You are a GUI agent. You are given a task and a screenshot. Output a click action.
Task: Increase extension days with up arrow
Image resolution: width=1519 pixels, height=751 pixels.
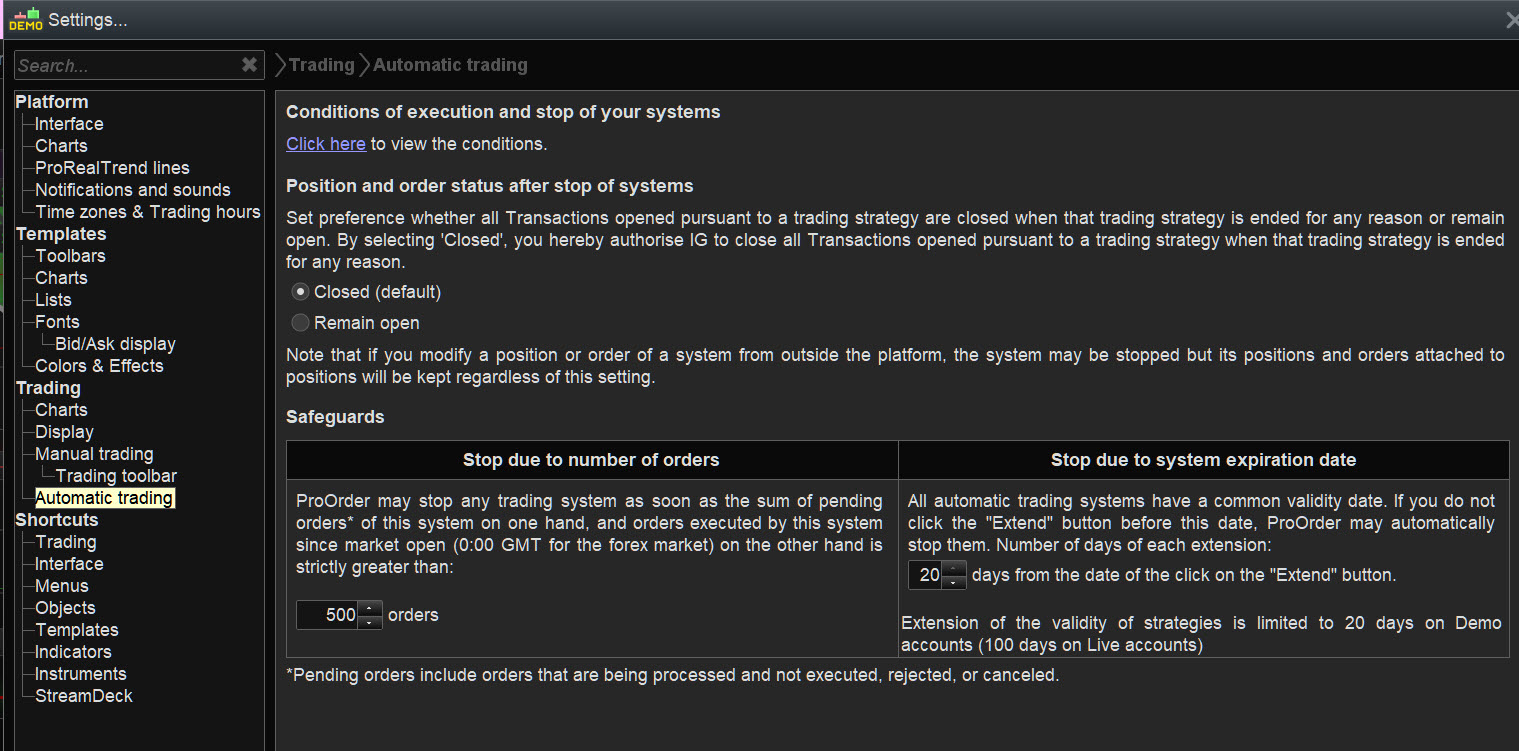coord(954,568)
